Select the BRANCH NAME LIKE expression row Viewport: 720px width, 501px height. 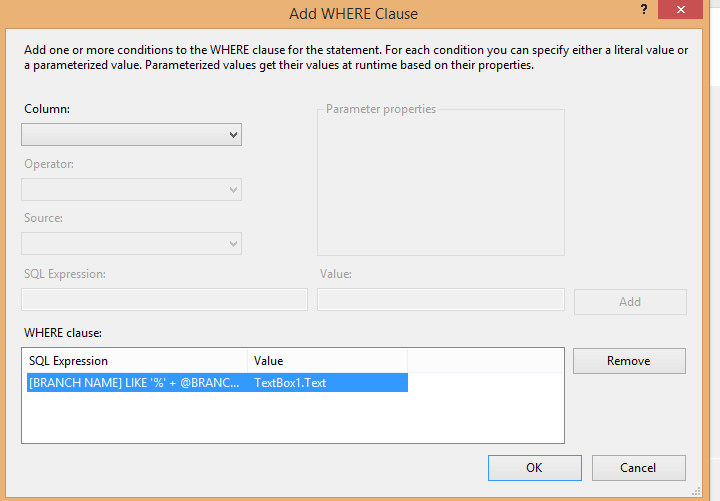[217, 383]
